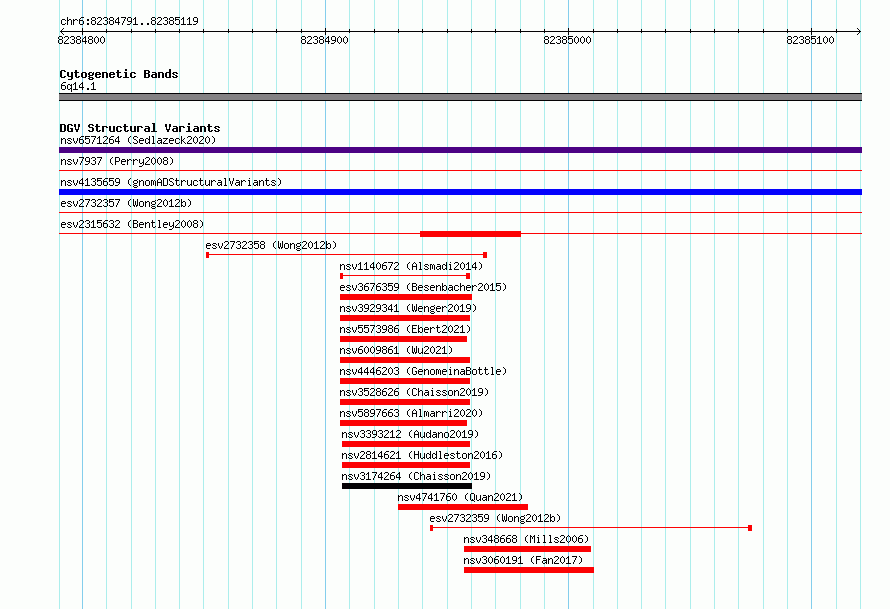Select the esv3676359 (Besenbacher2015) label

(x=423, y=287)
